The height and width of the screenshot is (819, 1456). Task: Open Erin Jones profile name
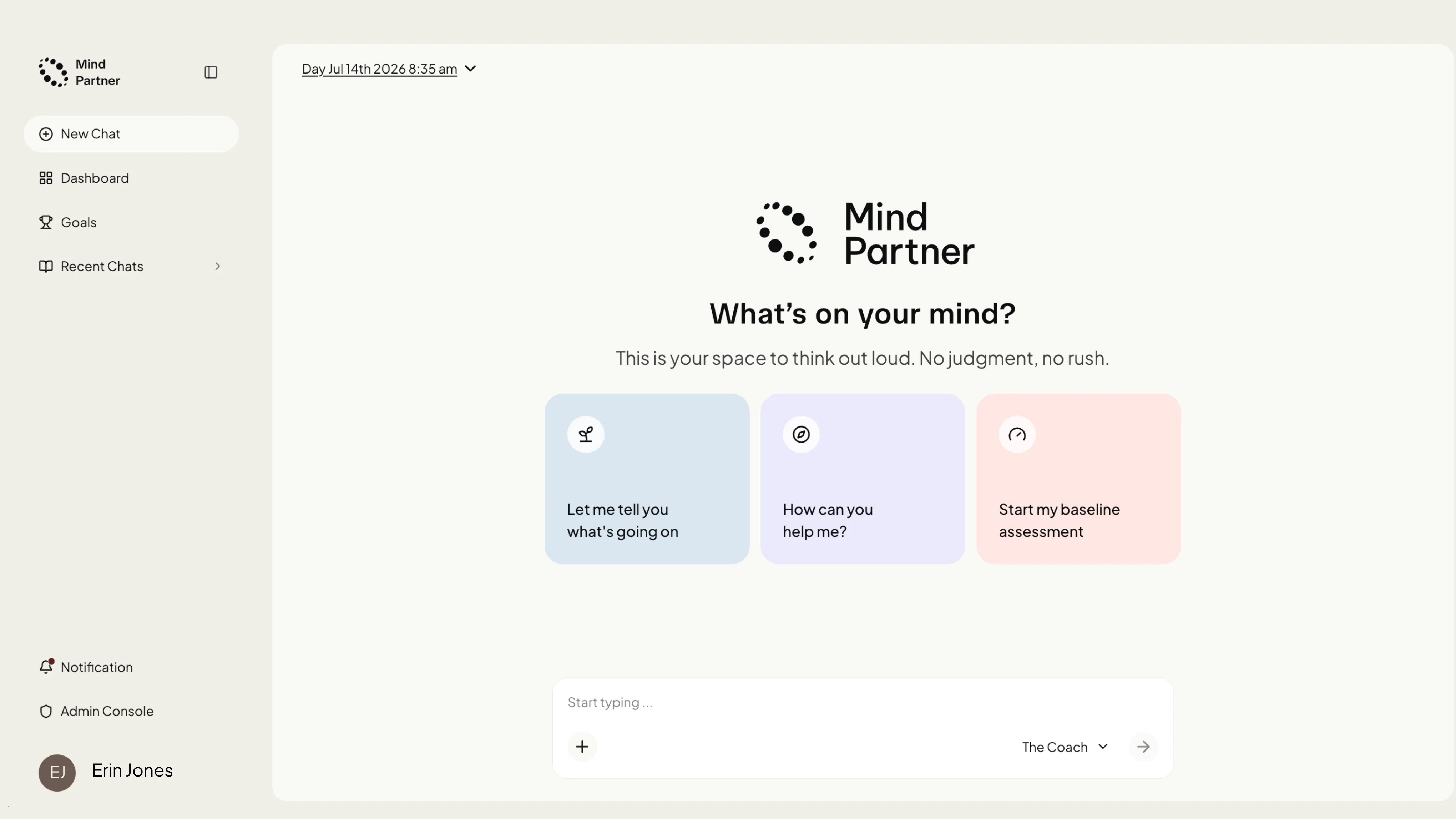[x=132, y=770]
